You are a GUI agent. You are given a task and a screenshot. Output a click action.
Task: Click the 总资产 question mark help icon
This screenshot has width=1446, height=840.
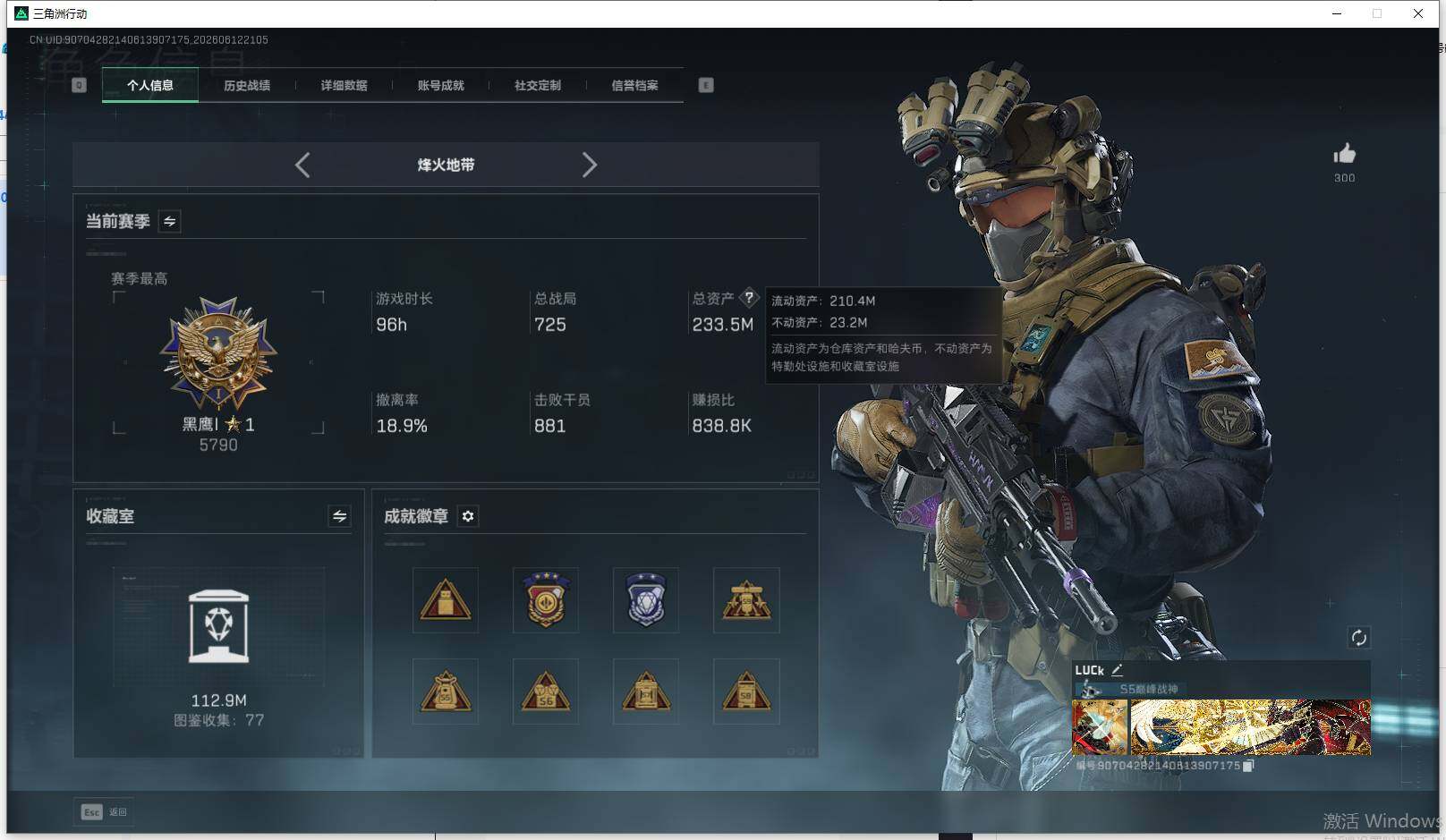coord(749,298)
